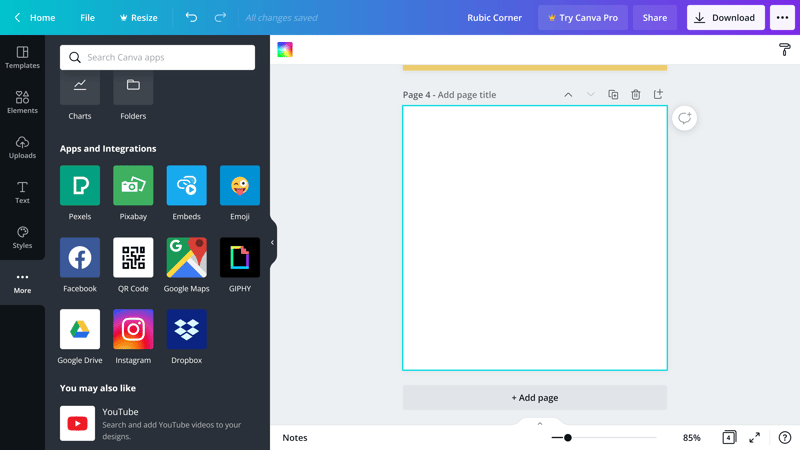This screenshot has width=800, height=450.
Task: Open the File menu
Action: [87, 18]
